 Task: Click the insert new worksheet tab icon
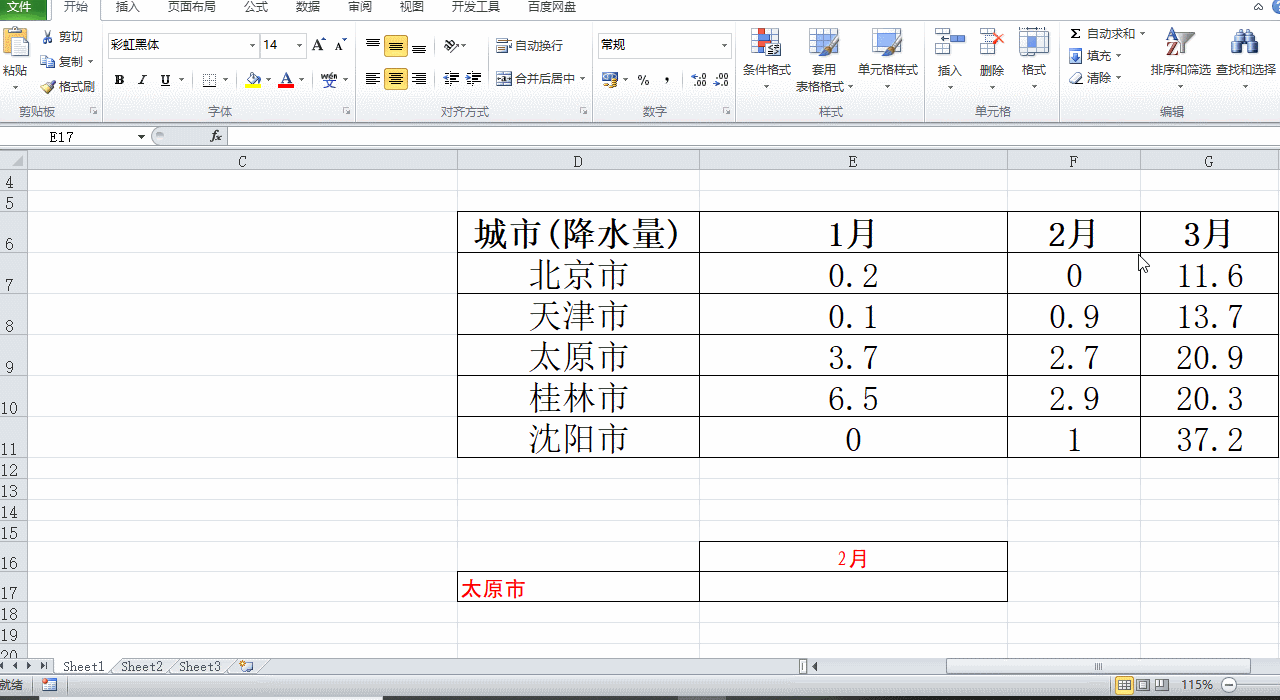246,666
